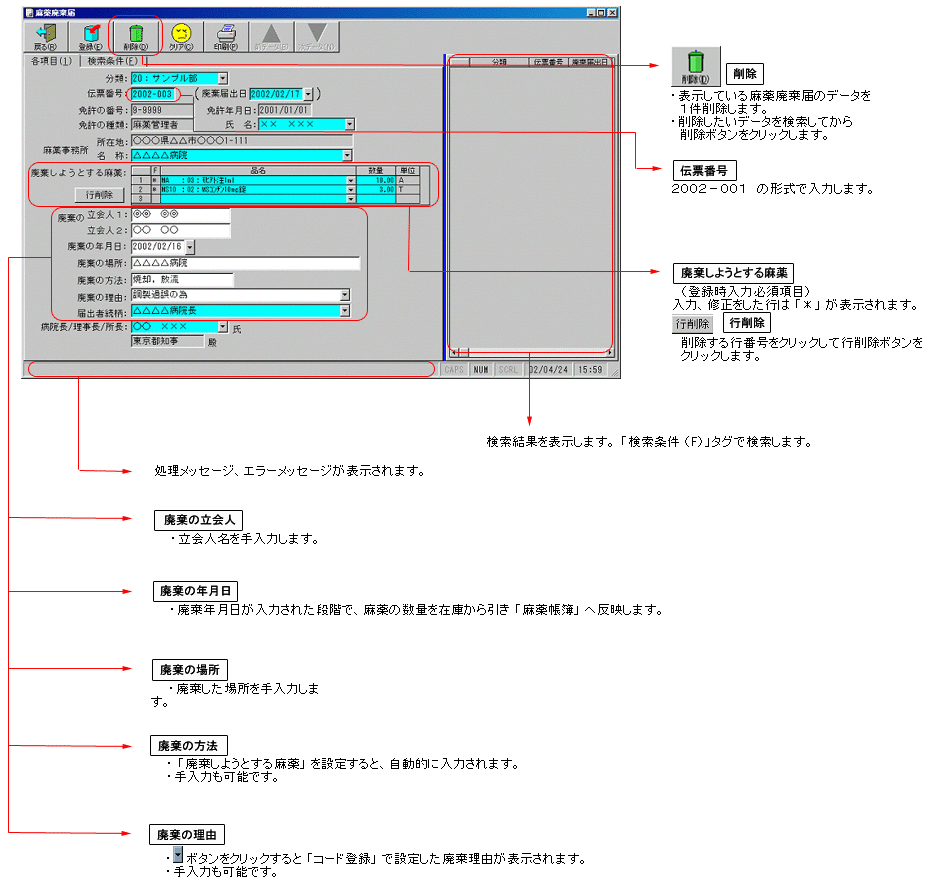Click the 立会人2 input field
Viewport: 935px width, 883px height.
pyautogui.click(x=181, y=230)
